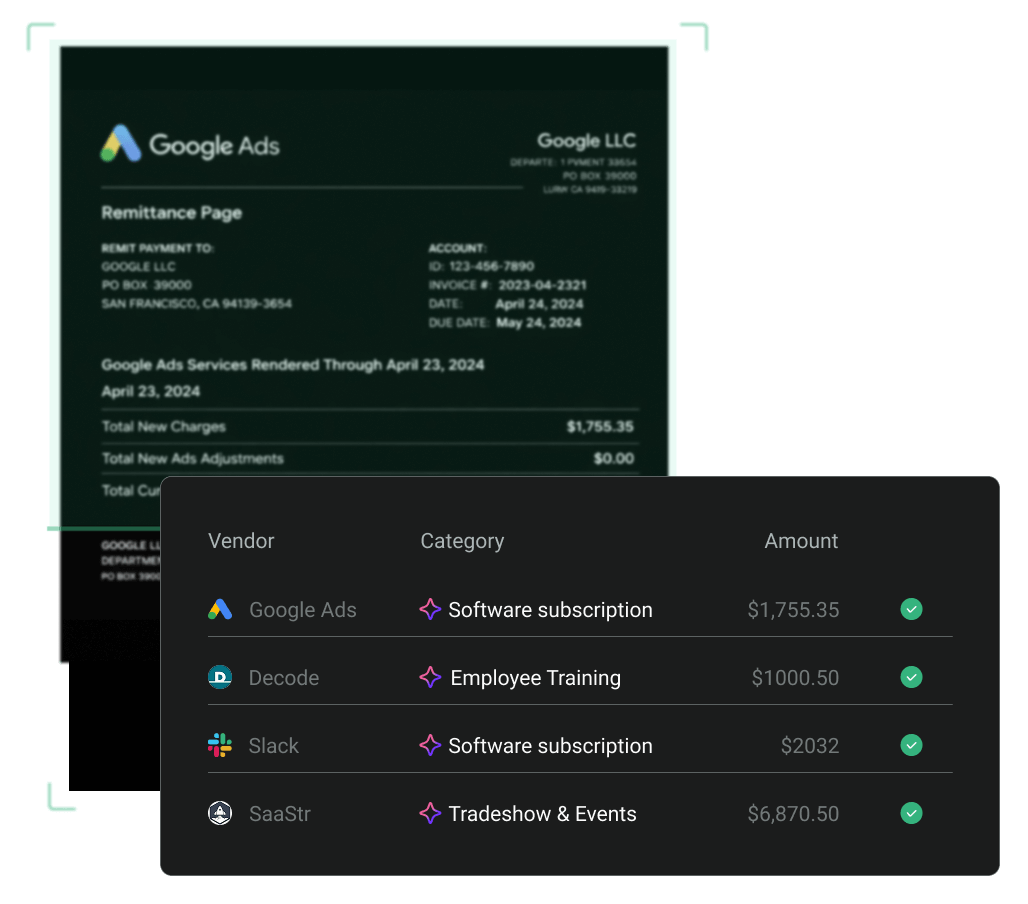Click the SaaStr vendor logo icon
1028x904 pixels.
click(220, 813)
